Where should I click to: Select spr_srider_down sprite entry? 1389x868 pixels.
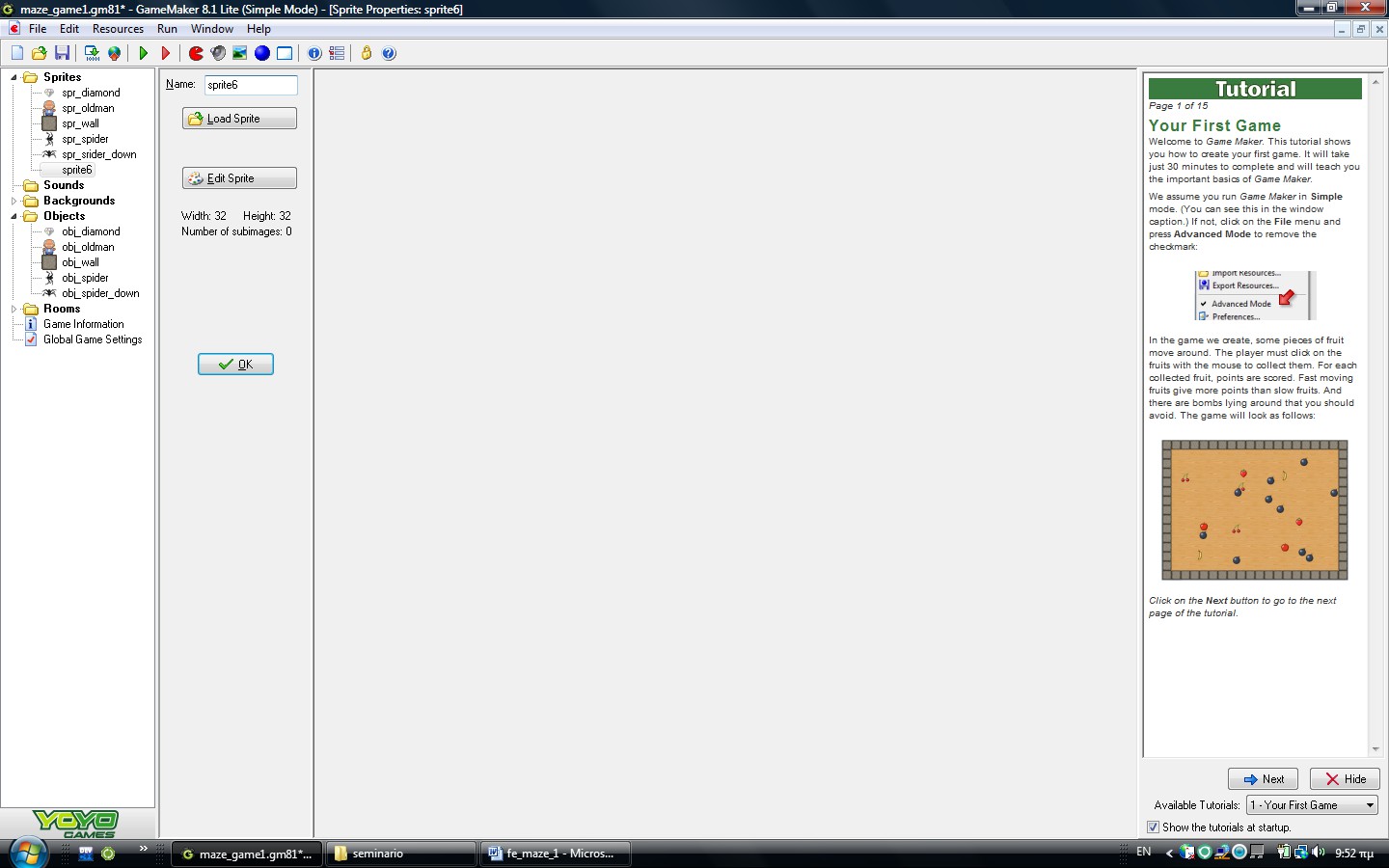pyautogui.click(x=99, y=154)
